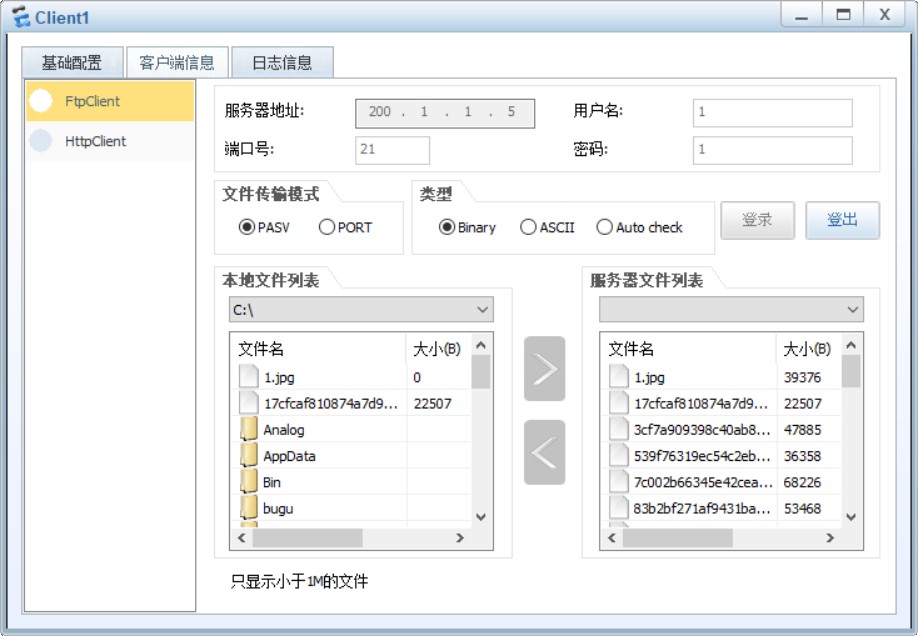Open the server directory dropdown
The image size is (918, 636).
[731, 309]
